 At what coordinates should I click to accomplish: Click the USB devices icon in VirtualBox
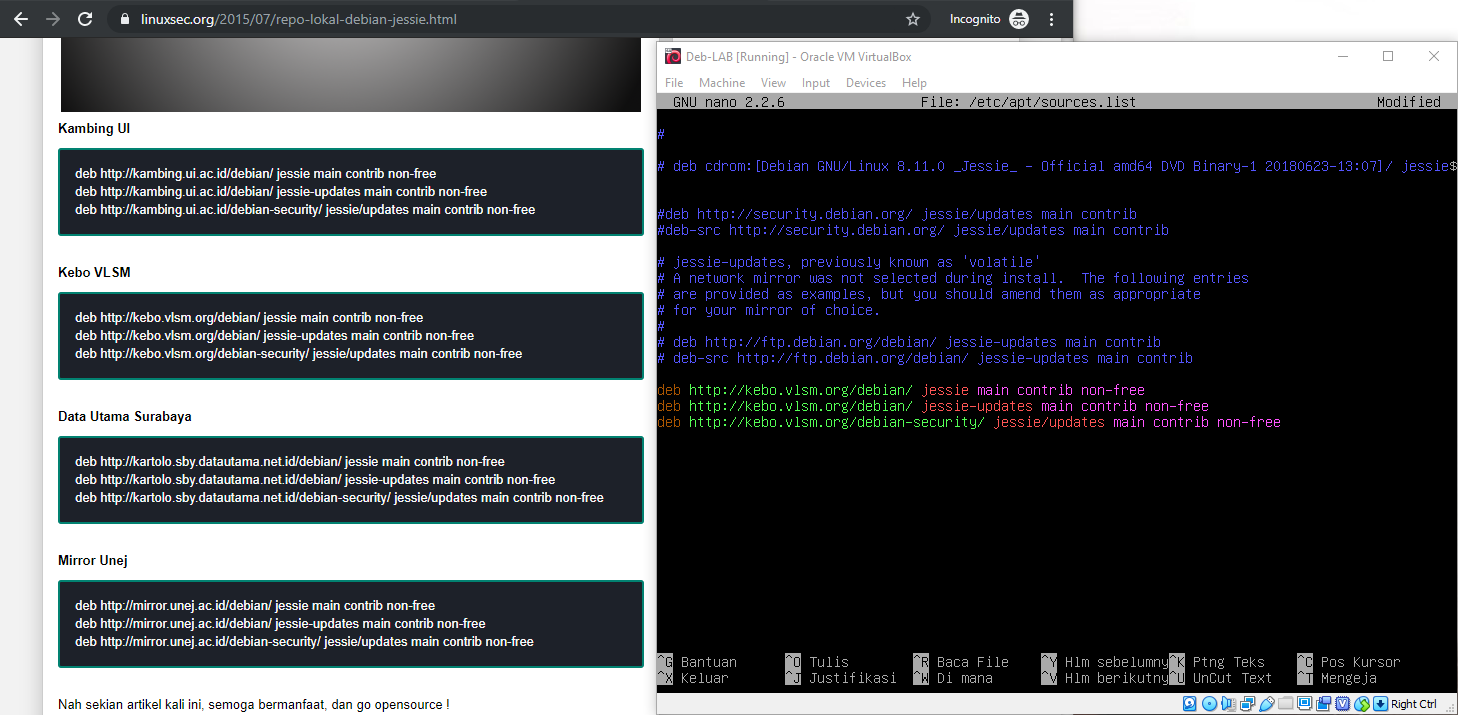click(x=1266, y=703)
